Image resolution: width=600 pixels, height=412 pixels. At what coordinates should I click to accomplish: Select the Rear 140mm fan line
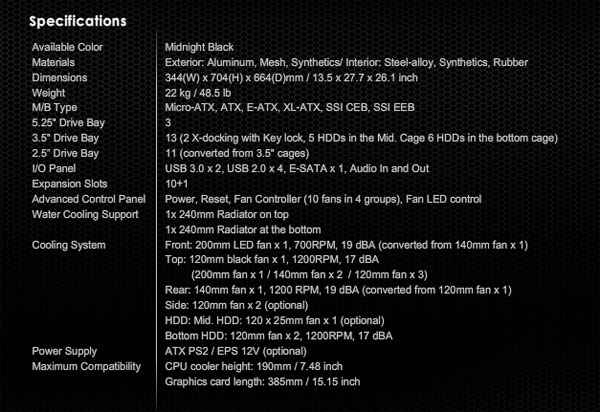click(x=338, y=290)
